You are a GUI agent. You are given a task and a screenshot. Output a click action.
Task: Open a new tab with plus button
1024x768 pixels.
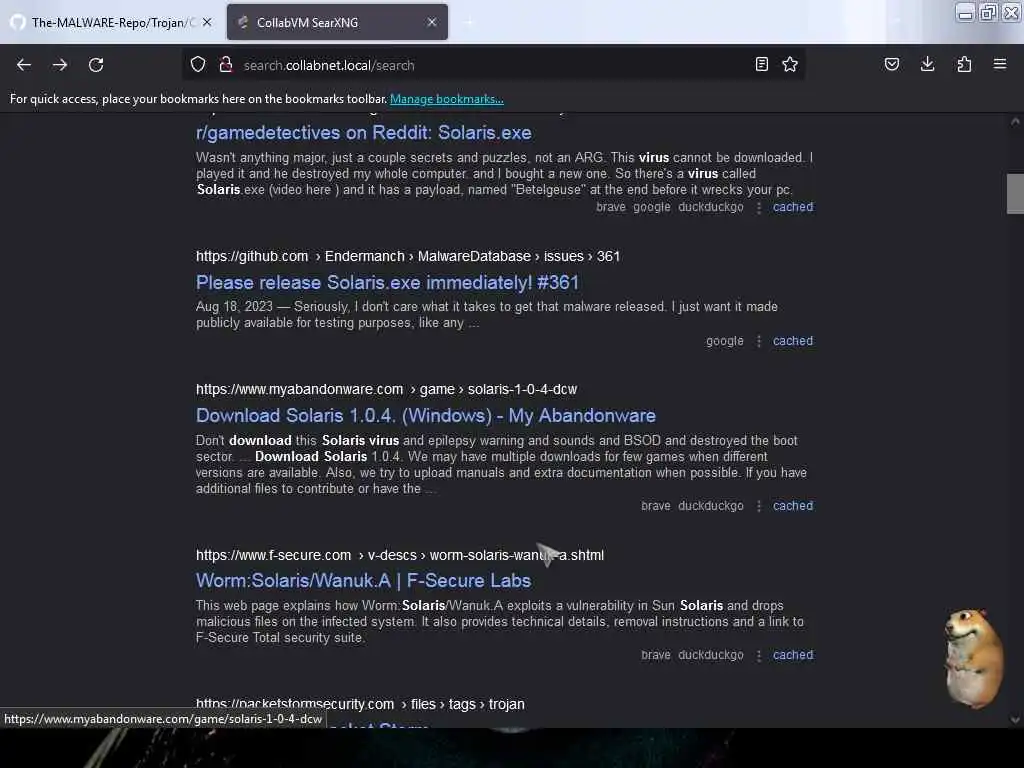pyautogui.click(x=468, y=22)
